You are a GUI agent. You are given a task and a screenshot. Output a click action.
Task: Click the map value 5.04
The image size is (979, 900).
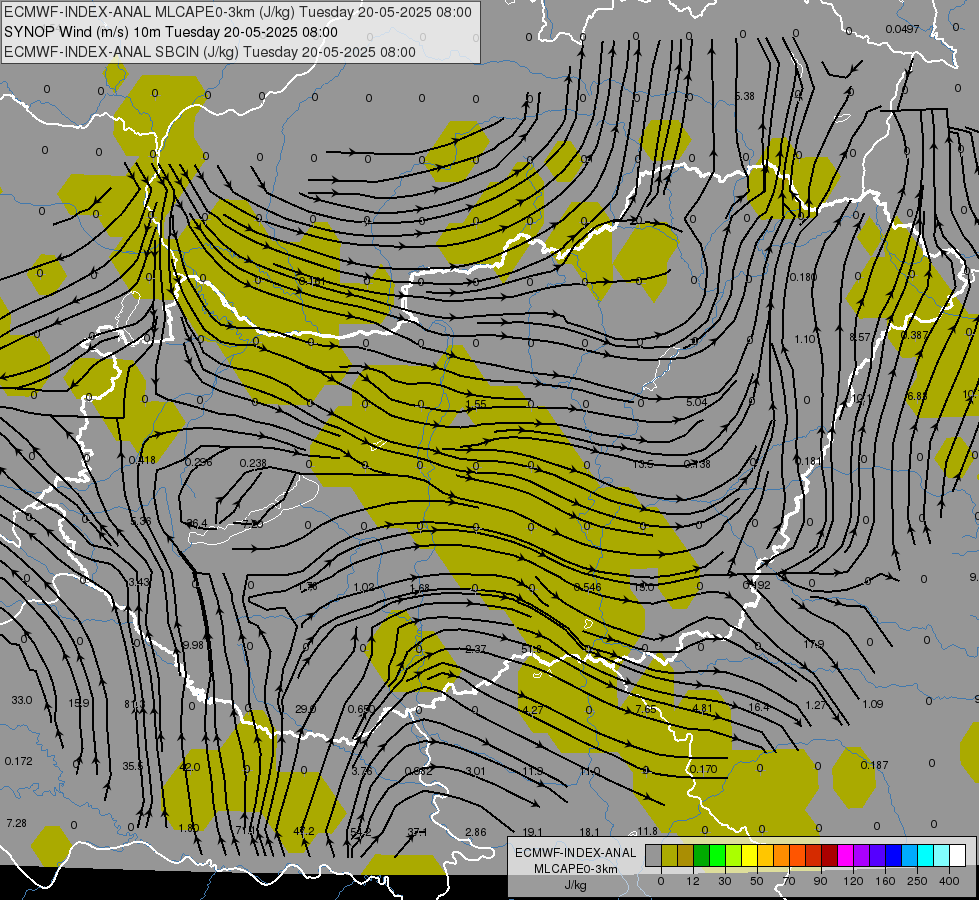coord(697,402)
